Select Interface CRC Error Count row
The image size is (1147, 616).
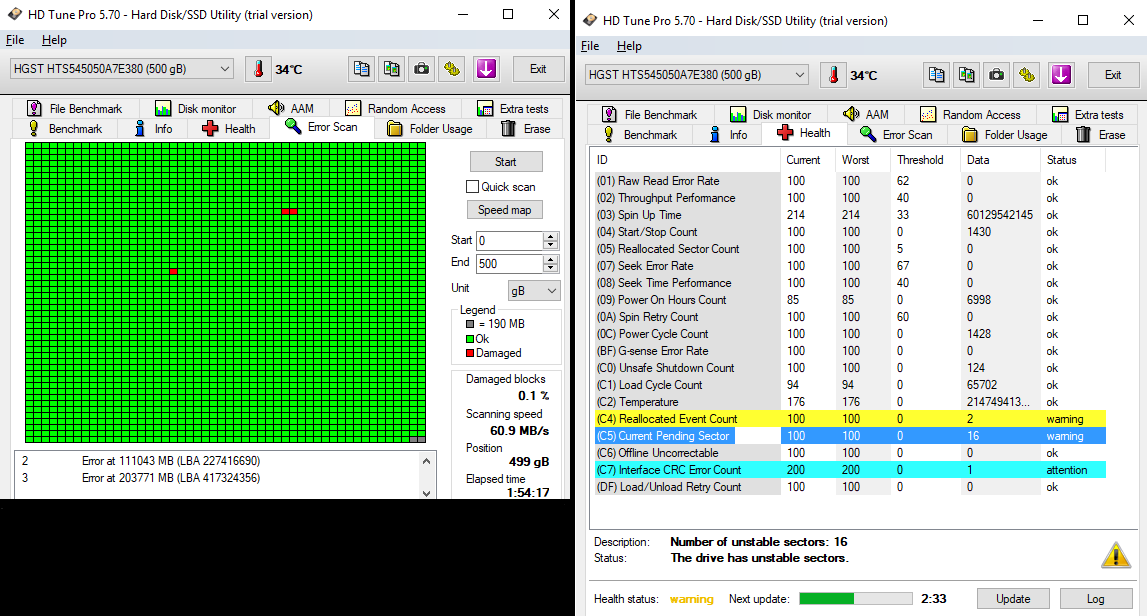click(849, 470)
